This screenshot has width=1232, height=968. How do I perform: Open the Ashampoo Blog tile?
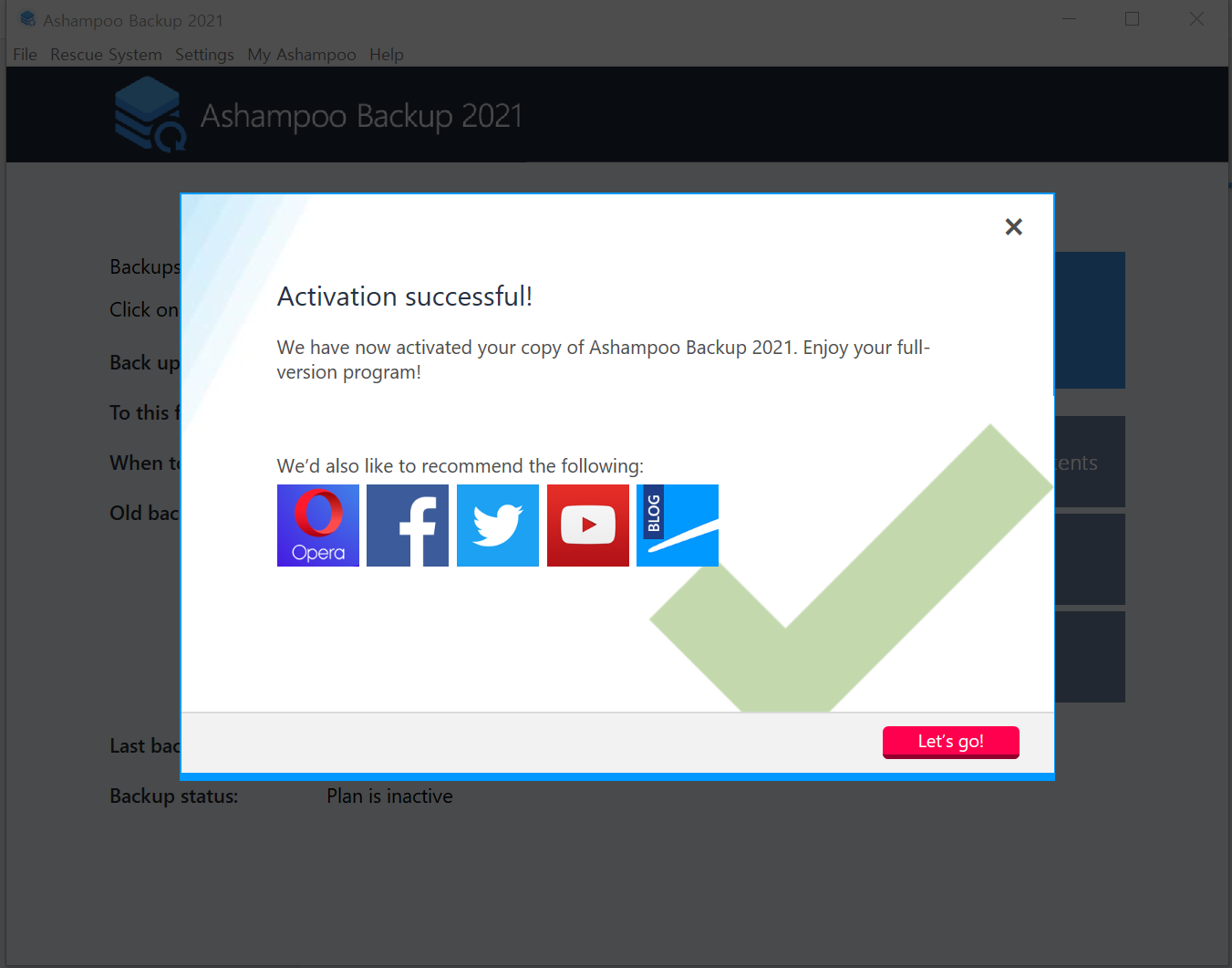(x=678, y=526)
